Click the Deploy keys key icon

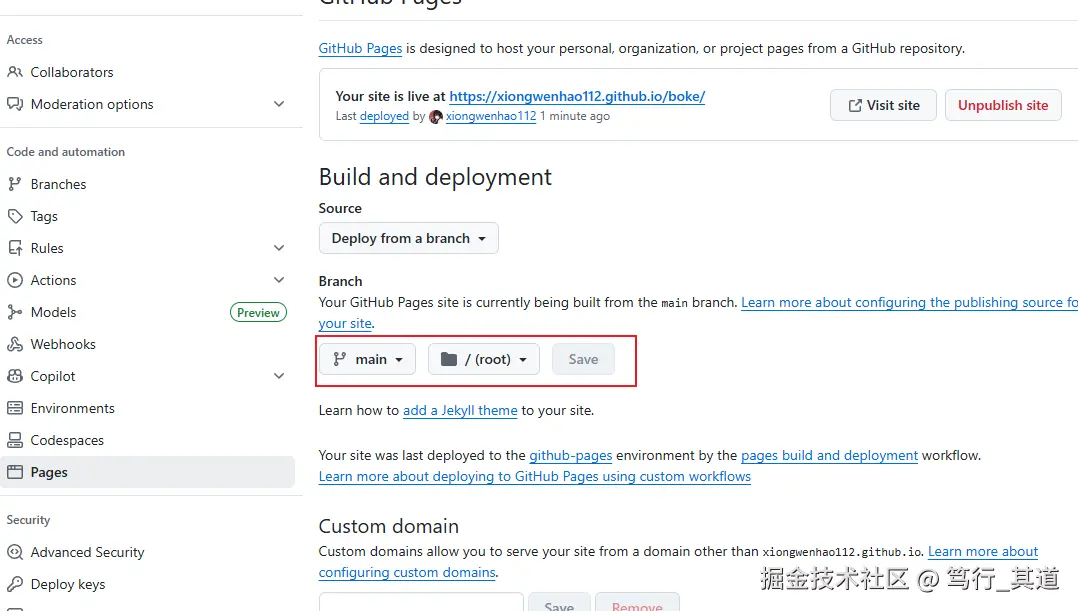pyautogui.click(x=15, y=584)
